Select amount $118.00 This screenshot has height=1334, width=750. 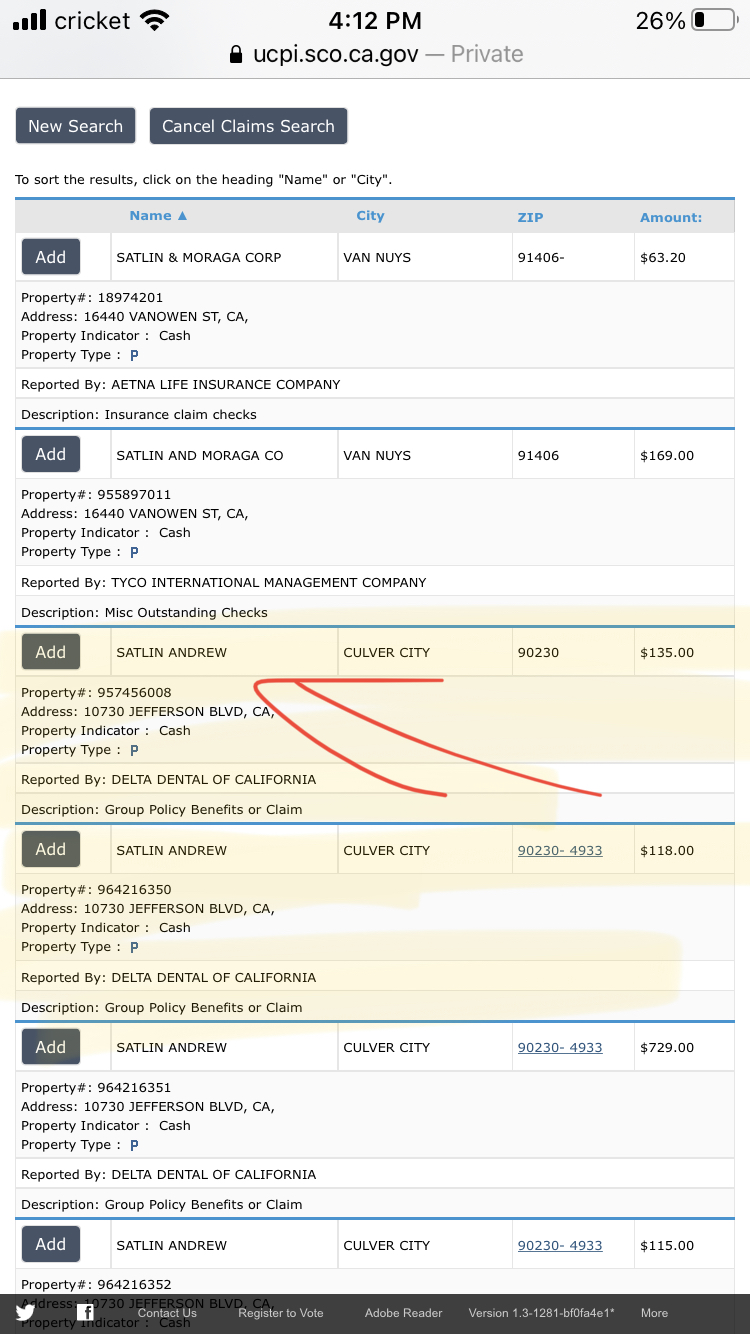(x=667, y=850)
